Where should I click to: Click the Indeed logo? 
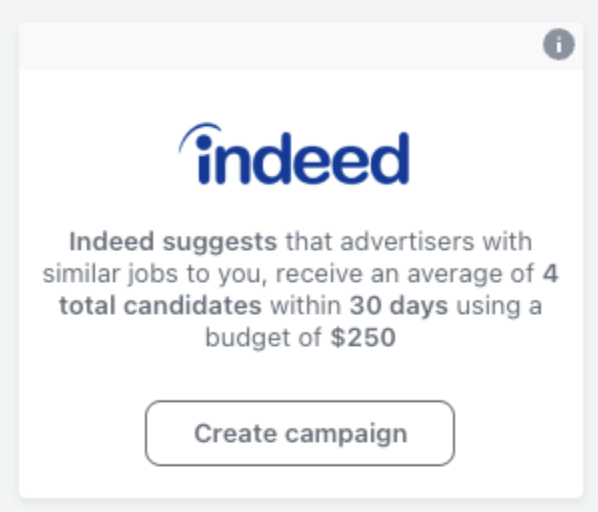pos(294,154)
